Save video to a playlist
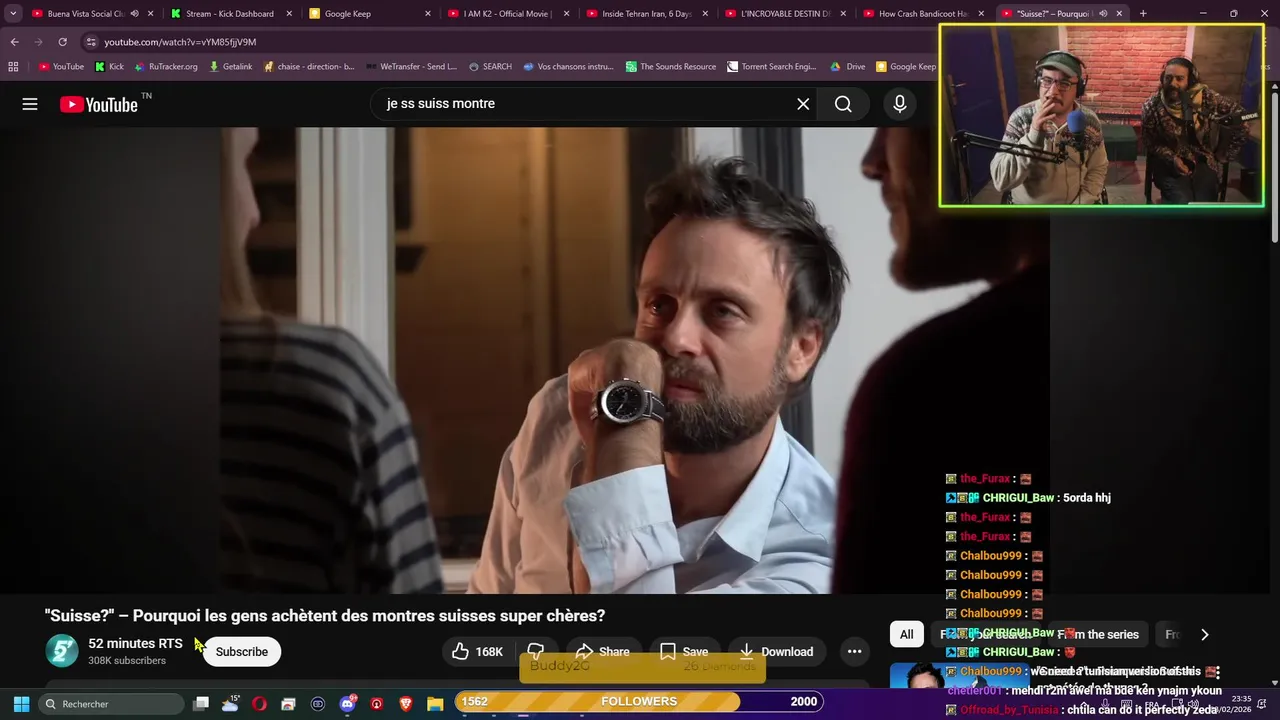Image resolution: width=1280 pixels, height=720 pixels. coord(684,651)
